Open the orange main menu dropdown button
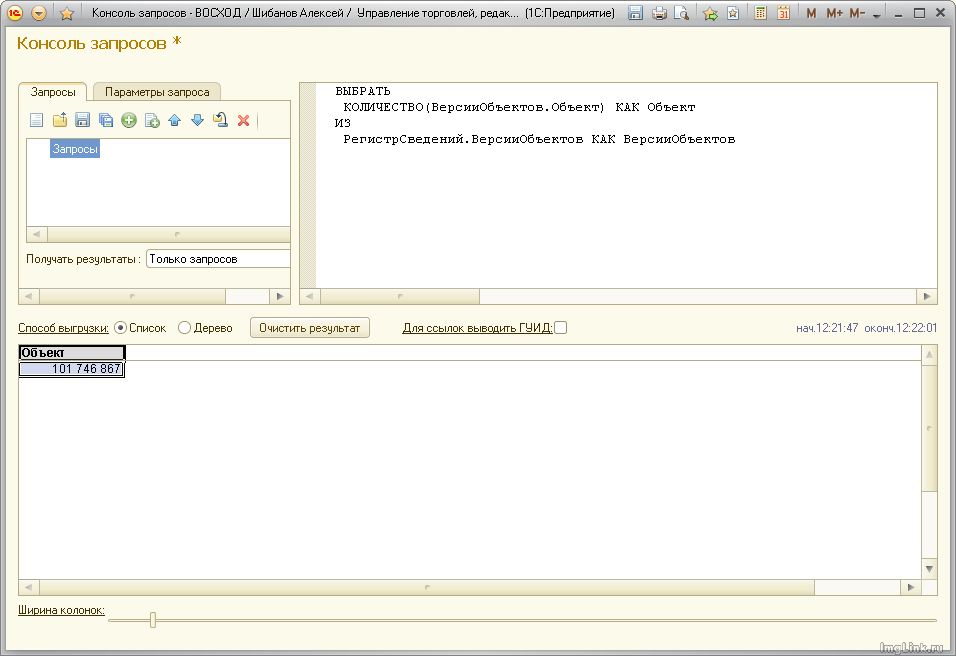 (x=38, y=13)
